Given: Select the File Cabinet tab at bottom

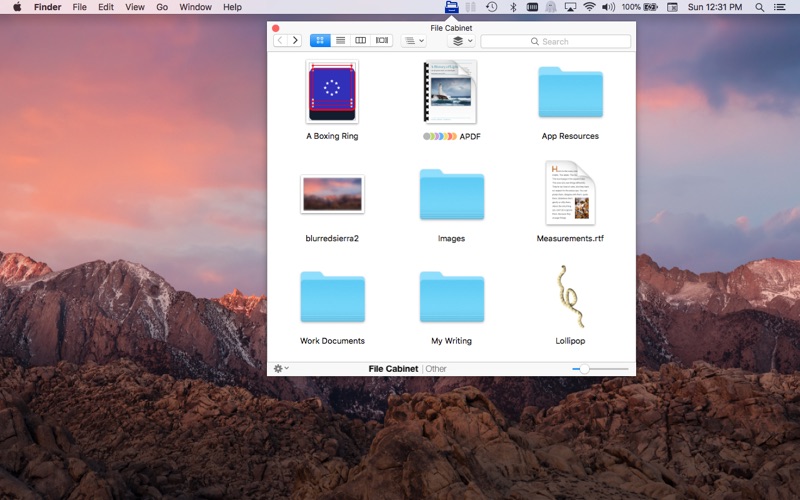Looking at the screenshot, I should [393, 369].
